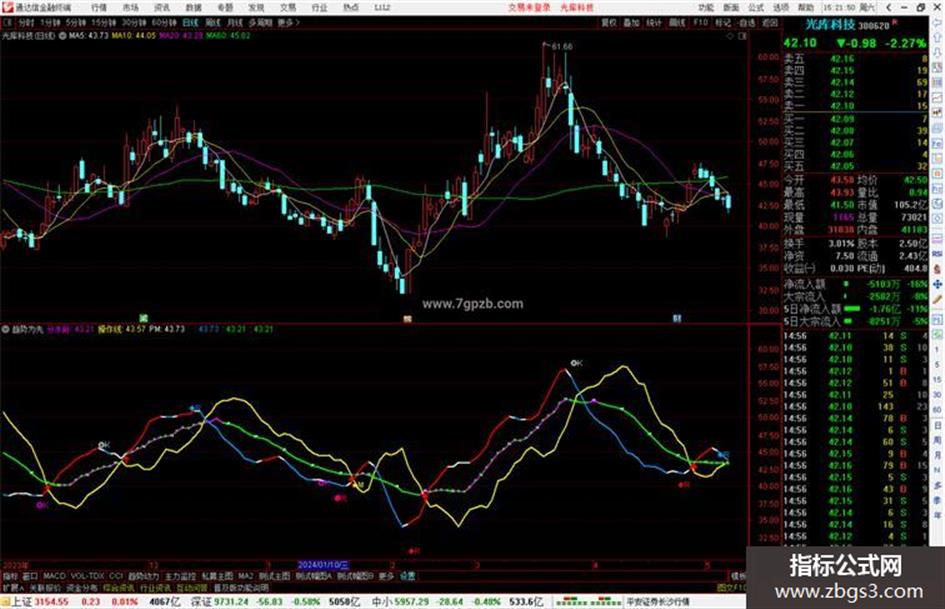Switch to the 30分钟 period
Screen dimensions: 945x609
(x=134, y=23)
